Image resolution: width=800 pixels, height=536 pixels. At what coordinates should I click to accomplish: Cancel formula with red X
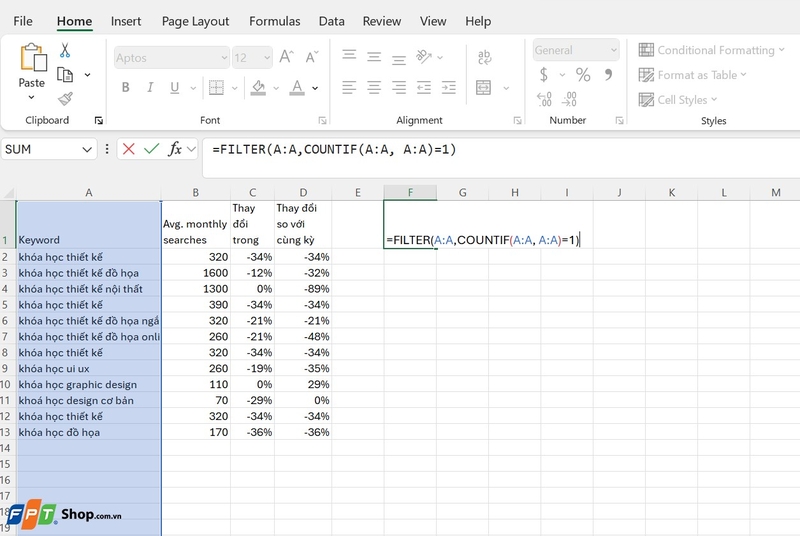[x=129, y=149]
